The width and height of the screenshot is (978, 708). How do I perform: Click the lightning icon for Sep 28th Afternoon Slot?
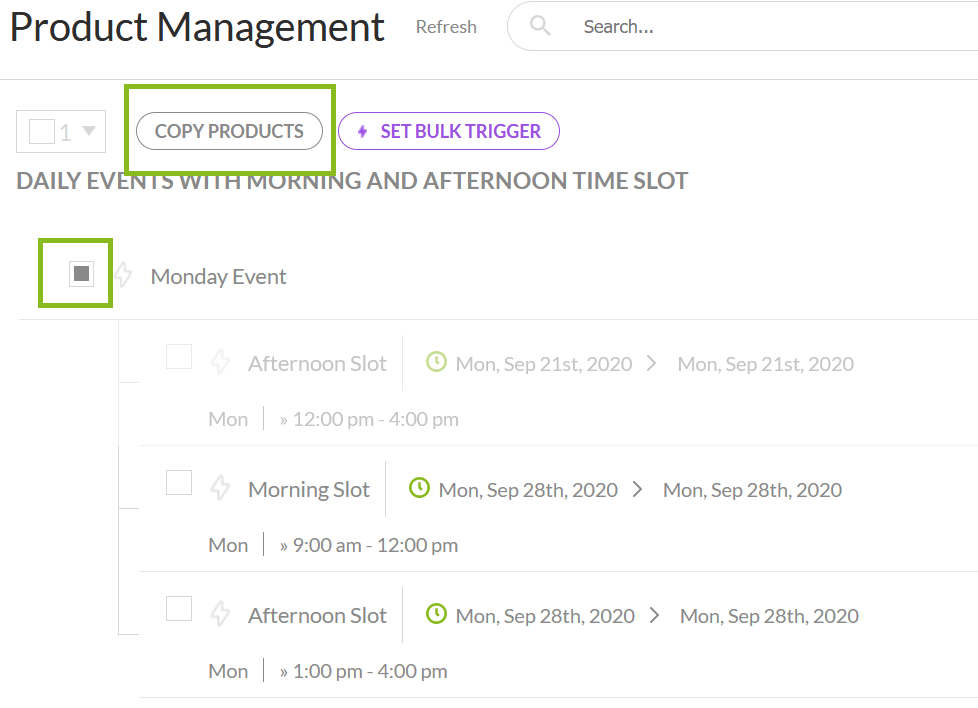[220, 615]
